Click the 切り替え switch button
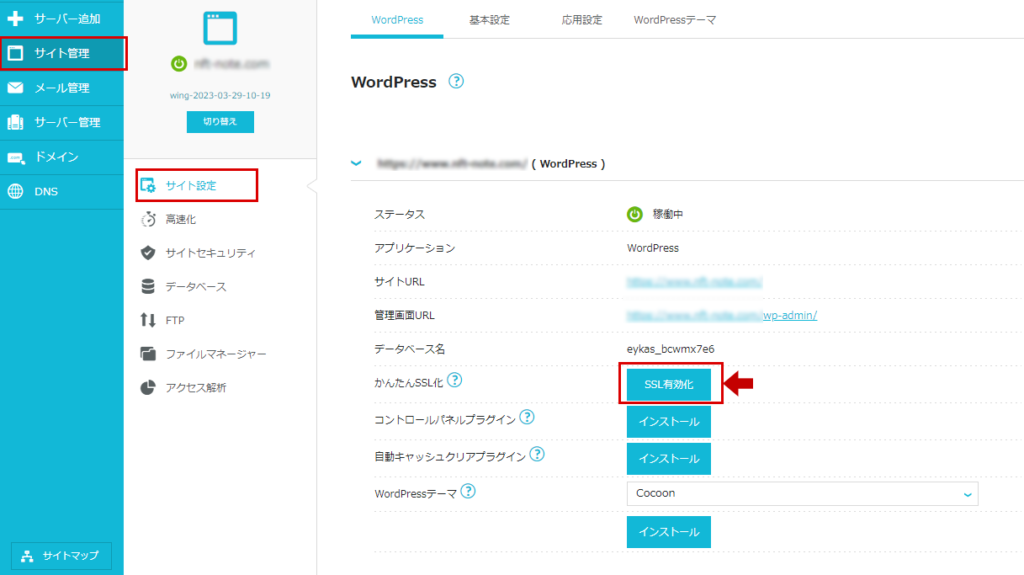Viewport: 1024px width, 575px height. click(x=220, y=122)
